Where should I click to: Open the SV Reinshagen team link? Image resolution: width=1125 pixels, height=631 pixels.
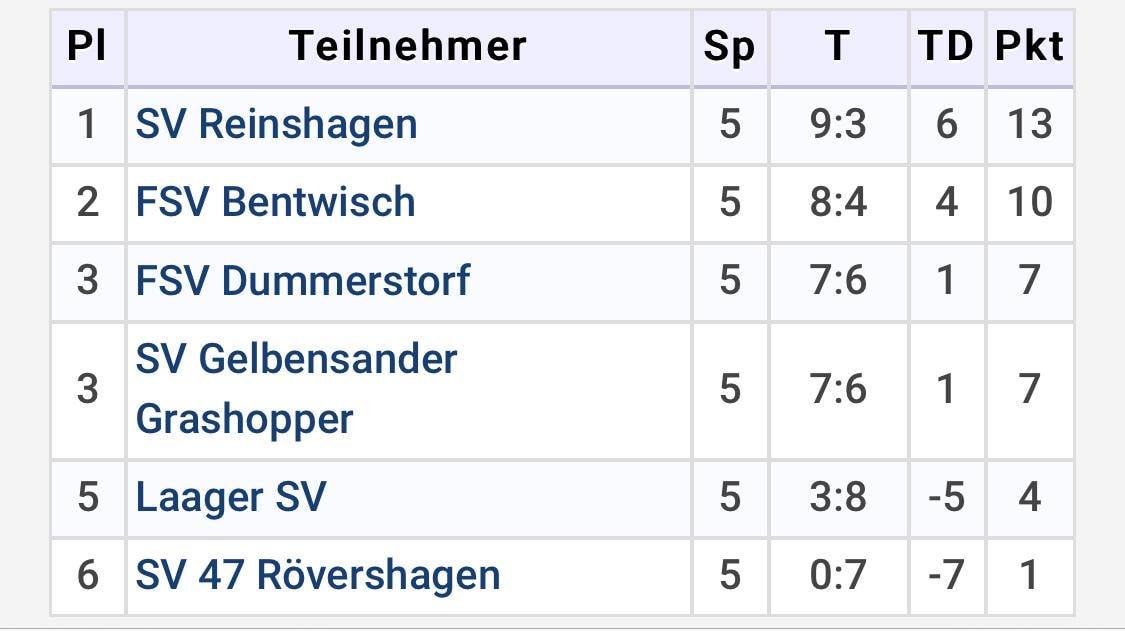pyautogui.click(x=276, y=125)
